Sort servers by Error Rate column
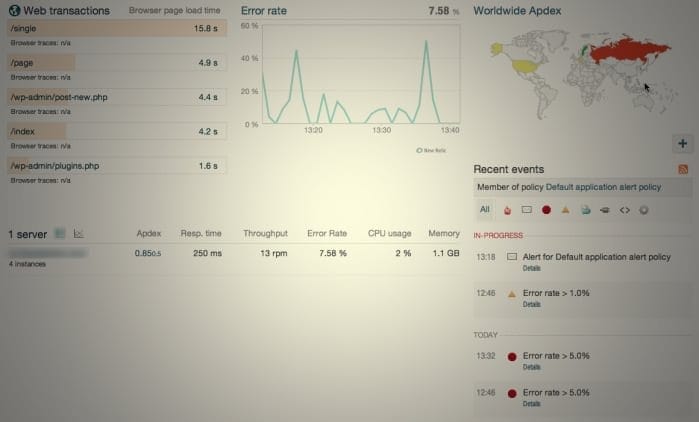The image size is (699, 422). 327,234
